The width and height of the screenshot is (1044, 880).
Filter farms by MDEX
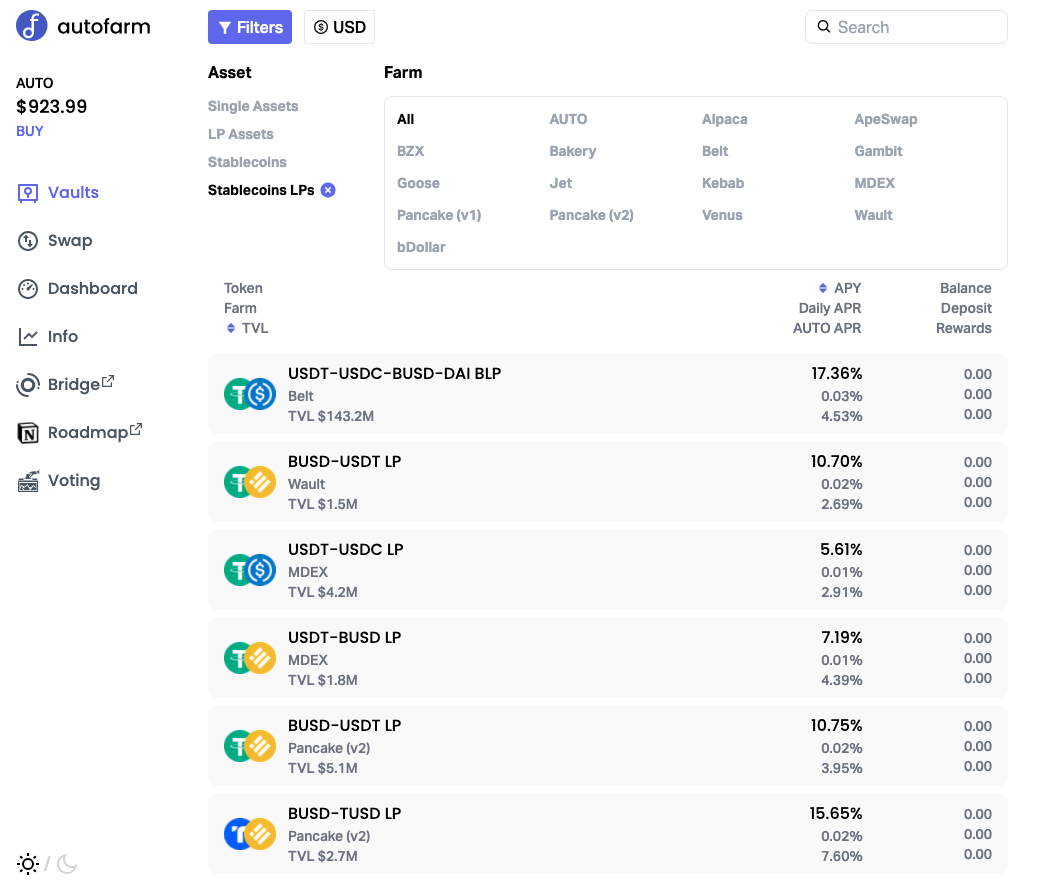pyautogui.click(x=874, y=183)
